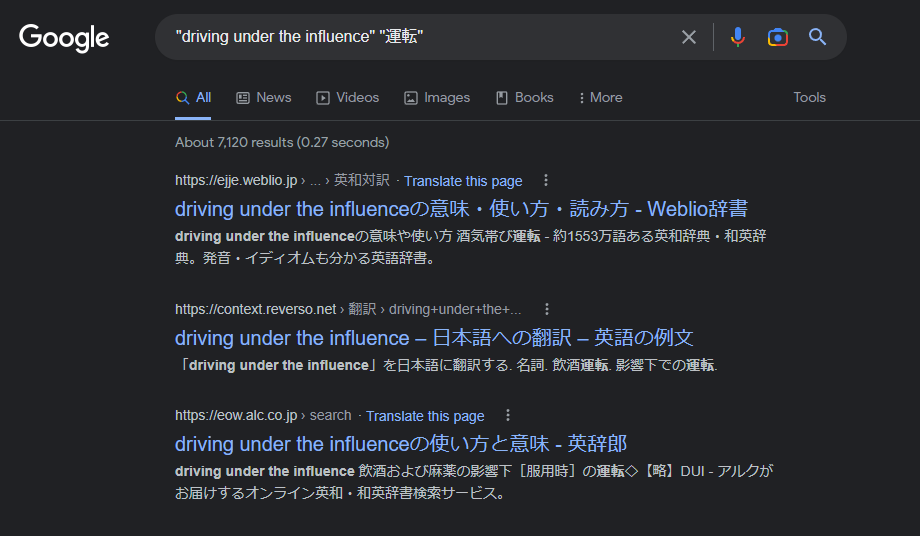The height and width of the screenshot is (536, 920).
Task: Open the 英辞郎 driving under the influence result
Action: (x=401, y=444)
